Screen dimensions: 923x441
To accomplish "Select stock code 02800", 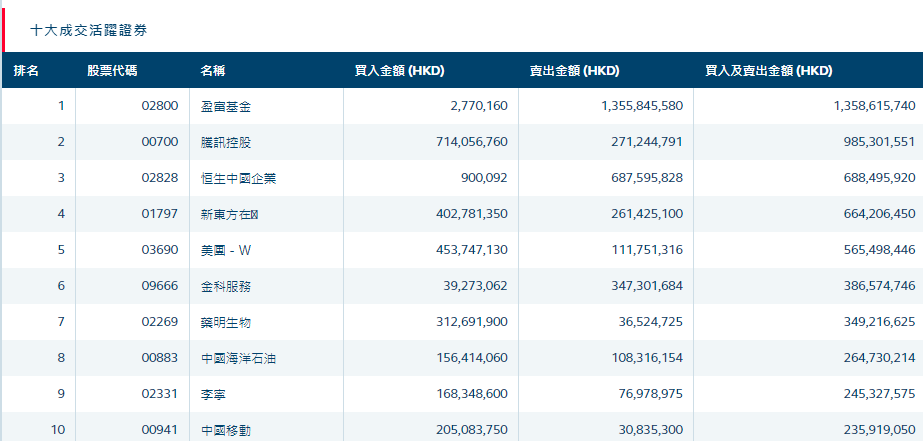I will [x=160, y=106].
